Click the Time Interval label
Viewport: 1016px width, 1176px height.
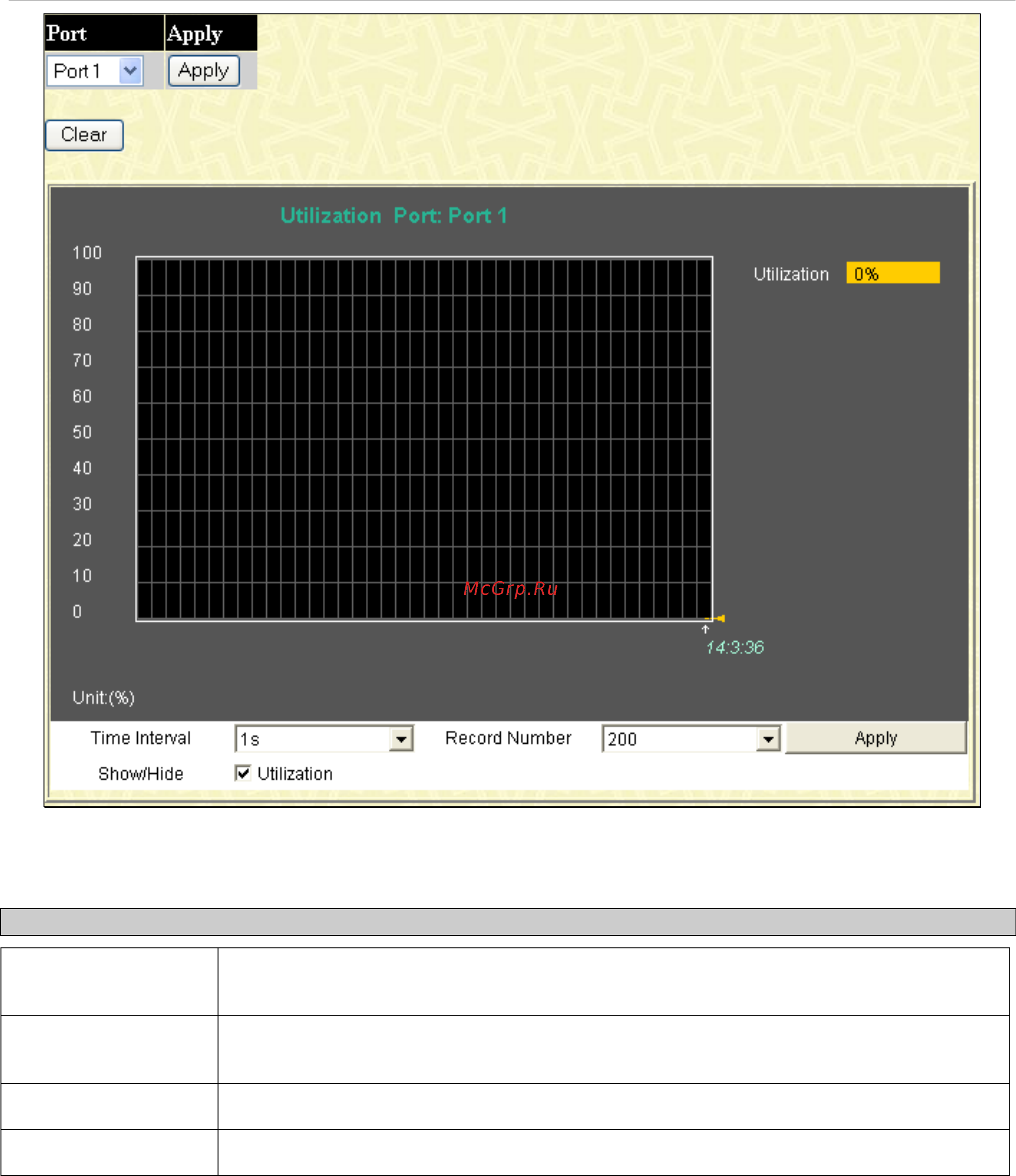[x=141, y=738]
